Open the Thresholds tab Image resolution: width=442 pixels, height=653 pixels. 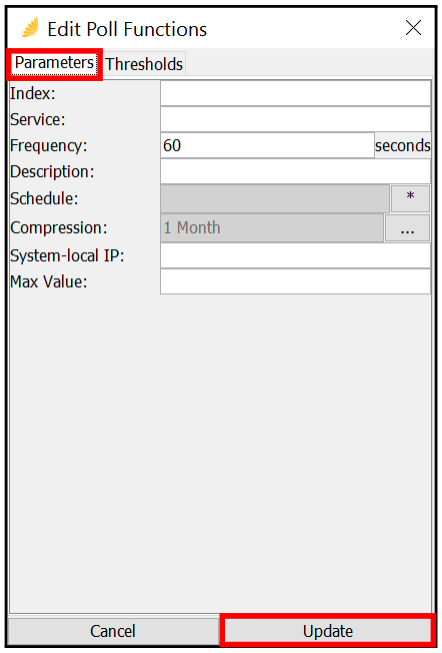point(144,64)
